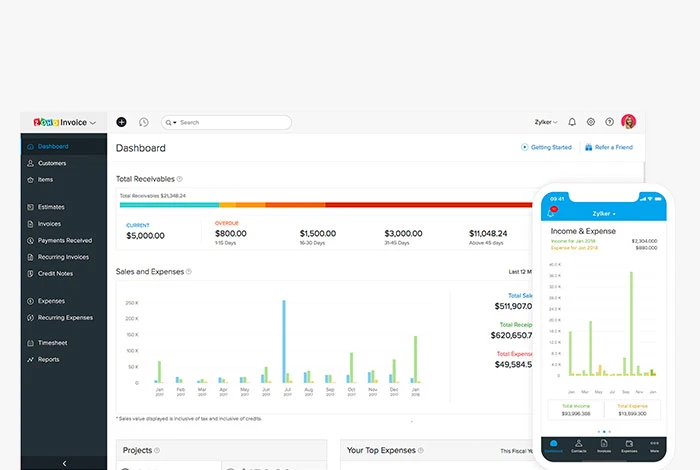Click inside the Search input field

pos(226,122)
